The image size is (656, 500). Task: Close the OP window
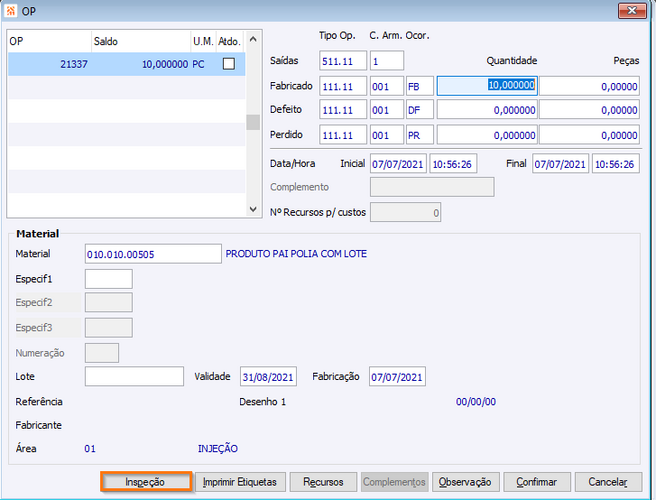pos(632,10)
